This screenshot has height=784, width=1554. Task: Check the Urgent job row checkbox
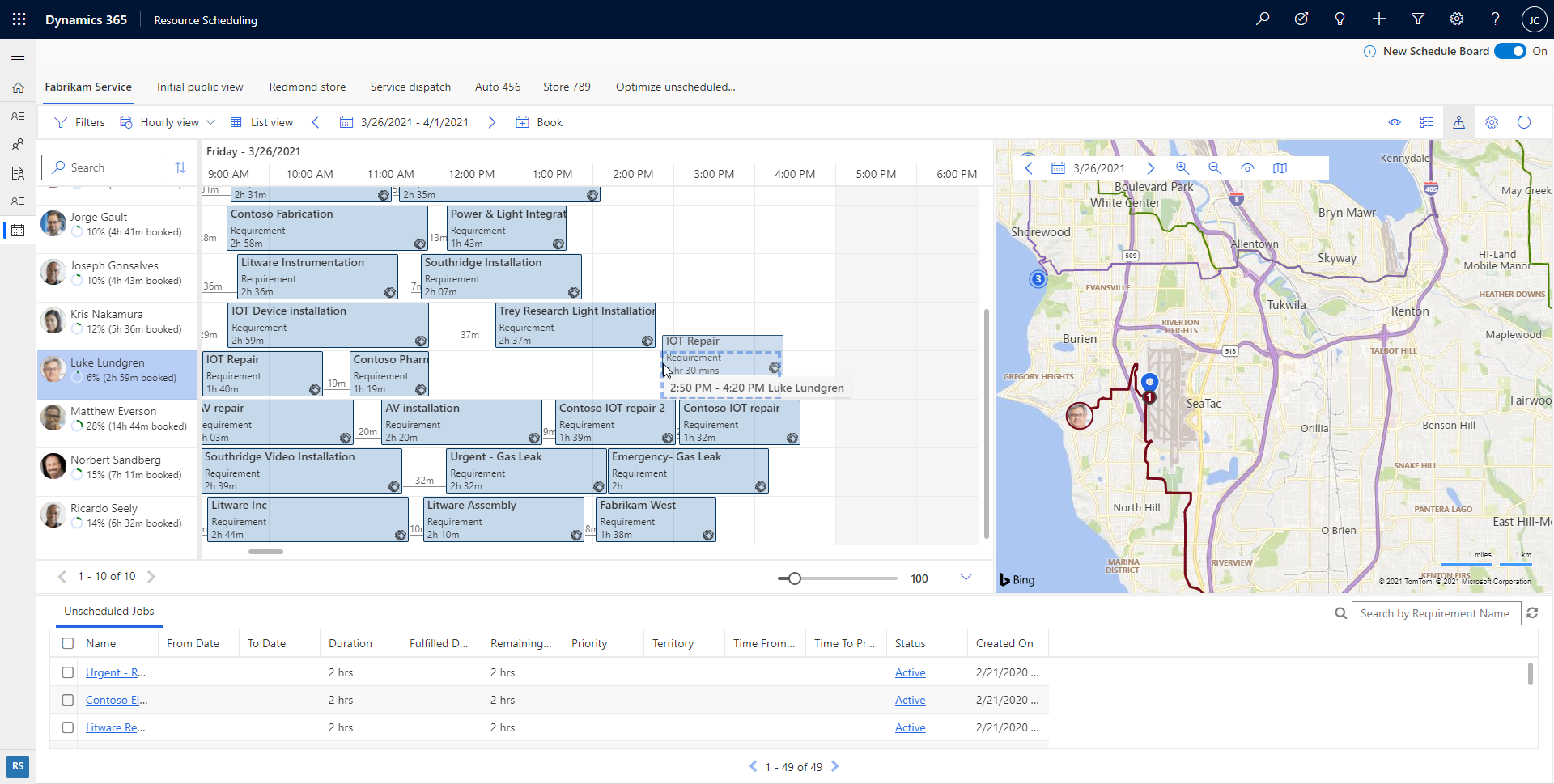coord(67,672)
